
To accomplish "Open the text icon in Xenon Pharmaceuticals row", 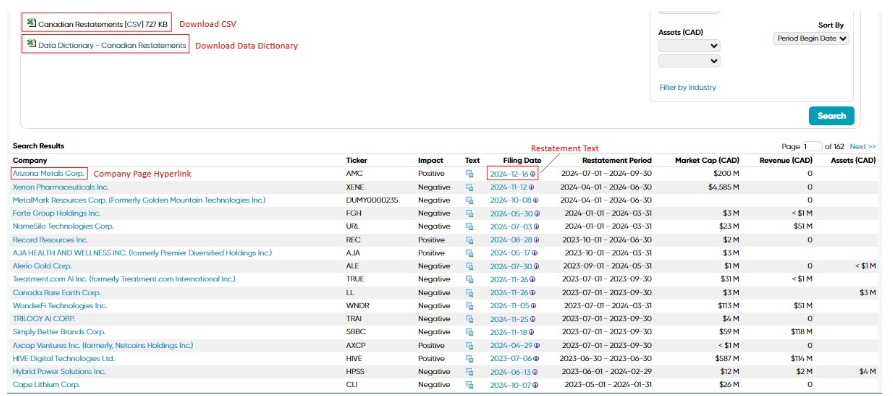I will 469,187.
